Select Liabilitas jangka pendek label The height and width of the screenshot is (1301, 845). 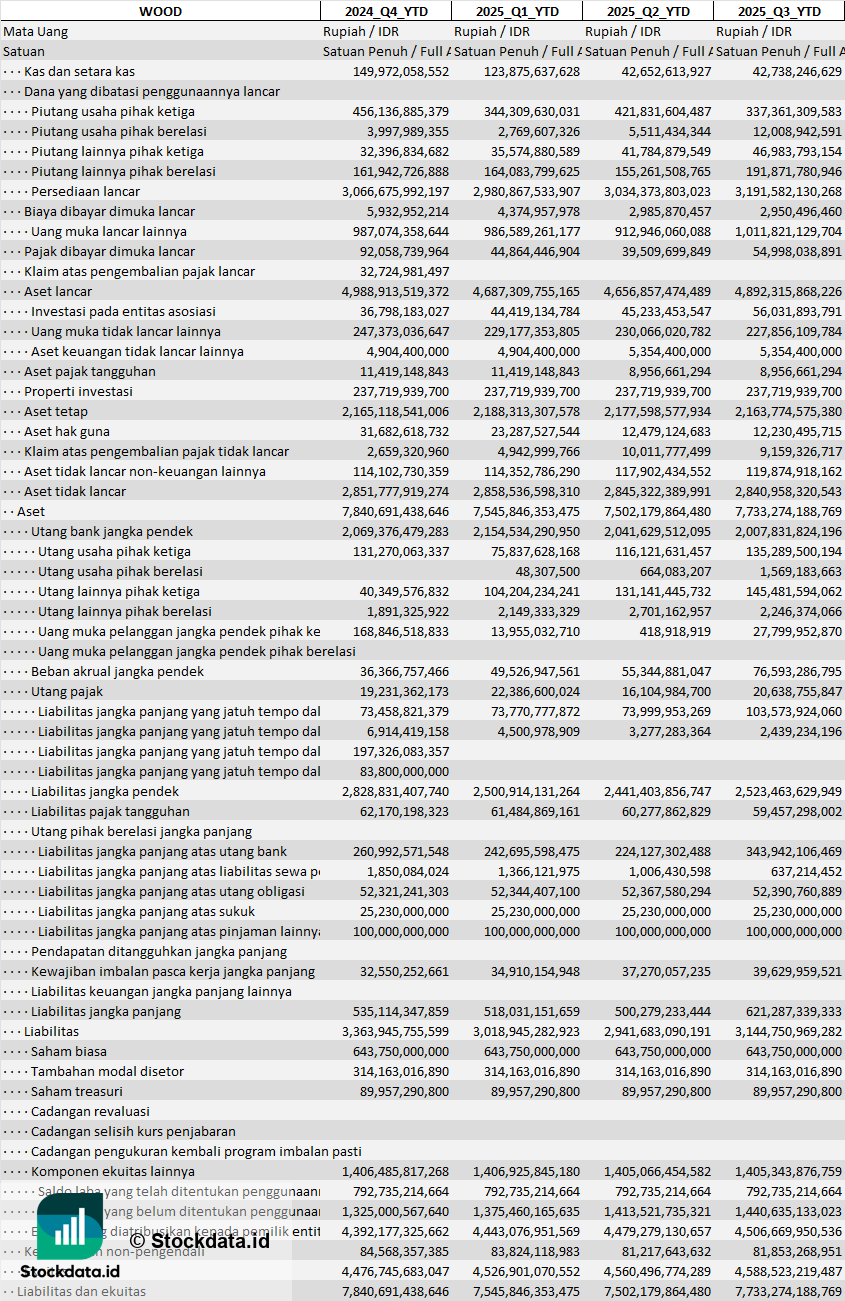click(x=106, y=791)
